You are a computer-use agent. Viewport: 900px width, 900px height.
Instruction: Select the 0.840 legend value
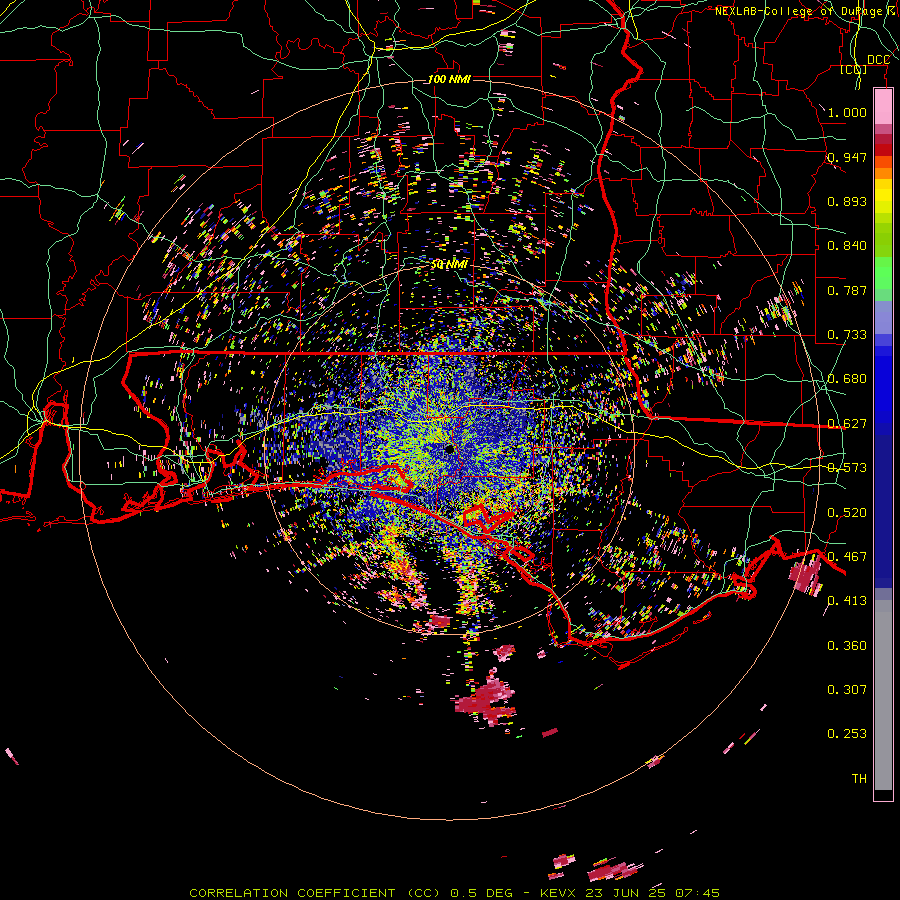(847, 246)
